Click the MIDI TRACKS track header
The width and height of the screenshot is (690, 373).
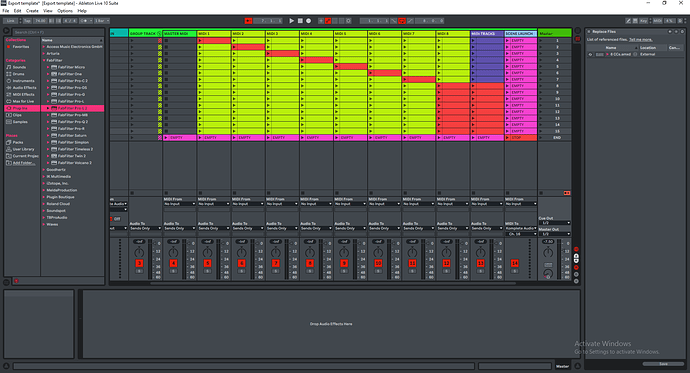[487, 33]
